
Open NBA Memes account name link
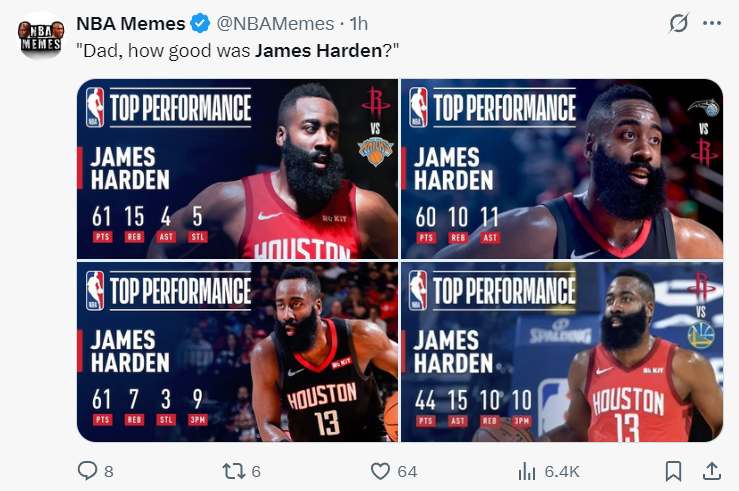pyautogui.click(x=131, y=23)
